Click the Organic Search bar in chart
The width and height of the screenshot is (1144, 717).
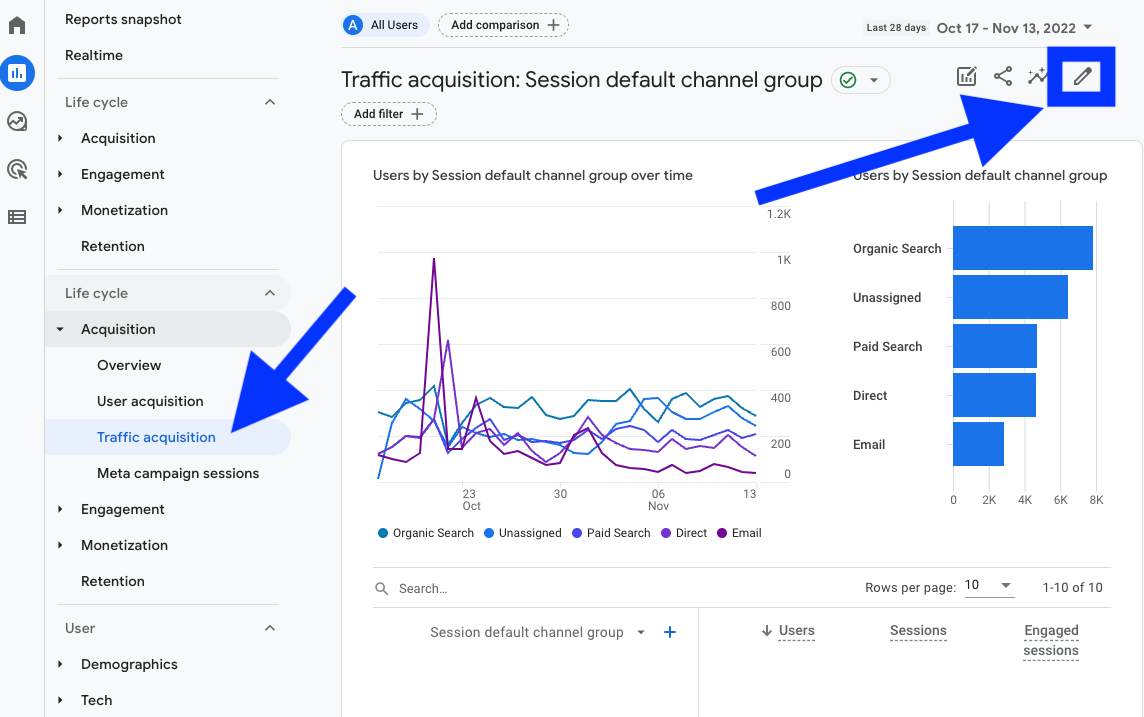coord(1023,248)
